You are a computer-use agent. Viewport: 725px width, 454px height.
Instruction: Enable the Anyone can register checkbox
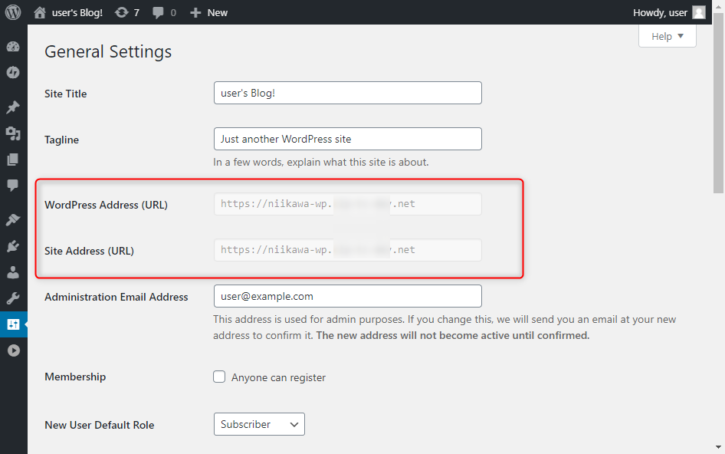219,377
